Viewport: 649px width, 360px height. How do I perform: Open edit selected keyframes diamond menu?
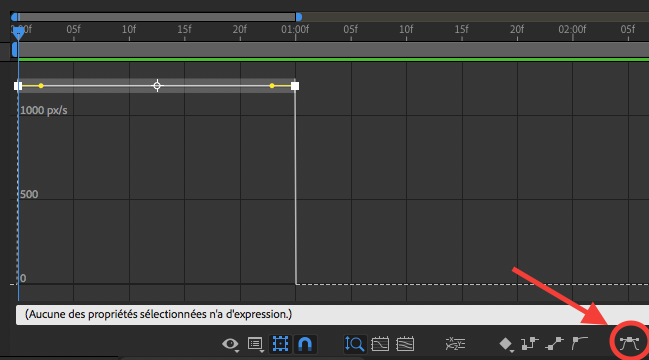pyautogui.click(x=505, y=344)
